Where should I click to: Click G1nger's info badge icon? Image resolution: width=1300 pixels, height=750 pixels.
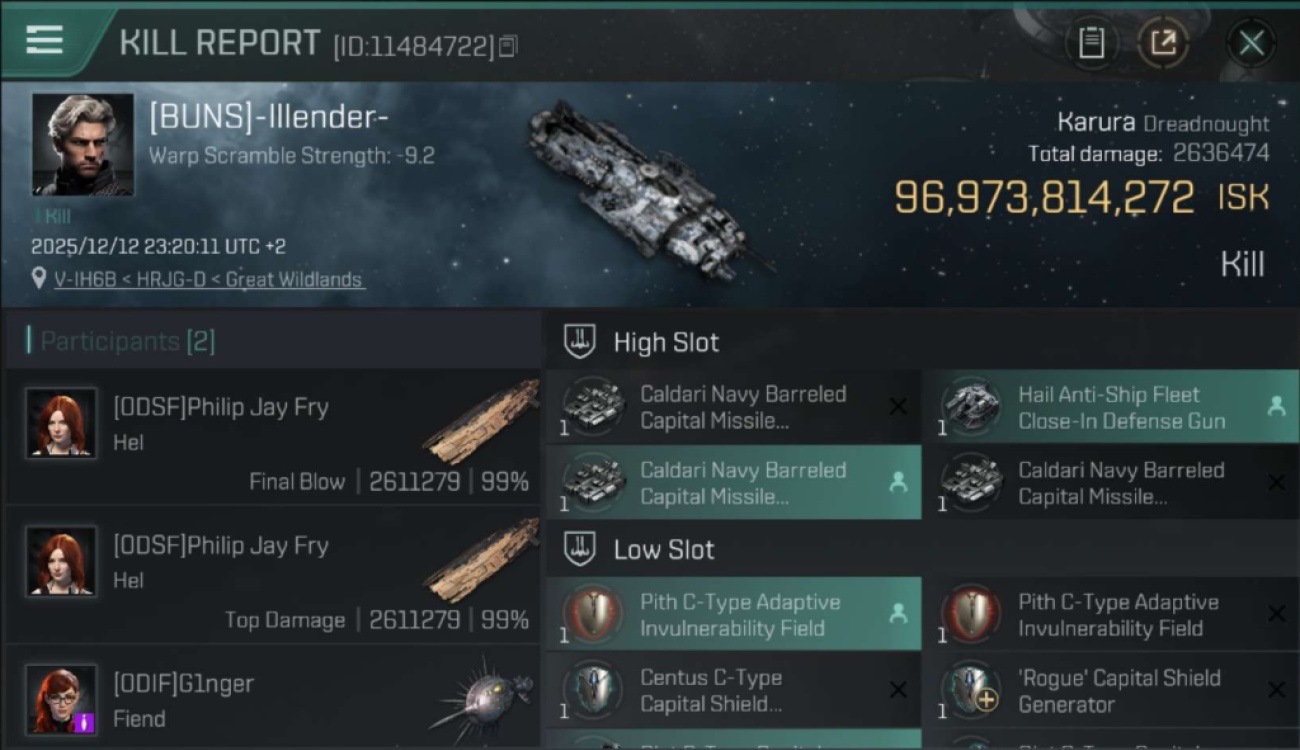click(x=84, y=720)
